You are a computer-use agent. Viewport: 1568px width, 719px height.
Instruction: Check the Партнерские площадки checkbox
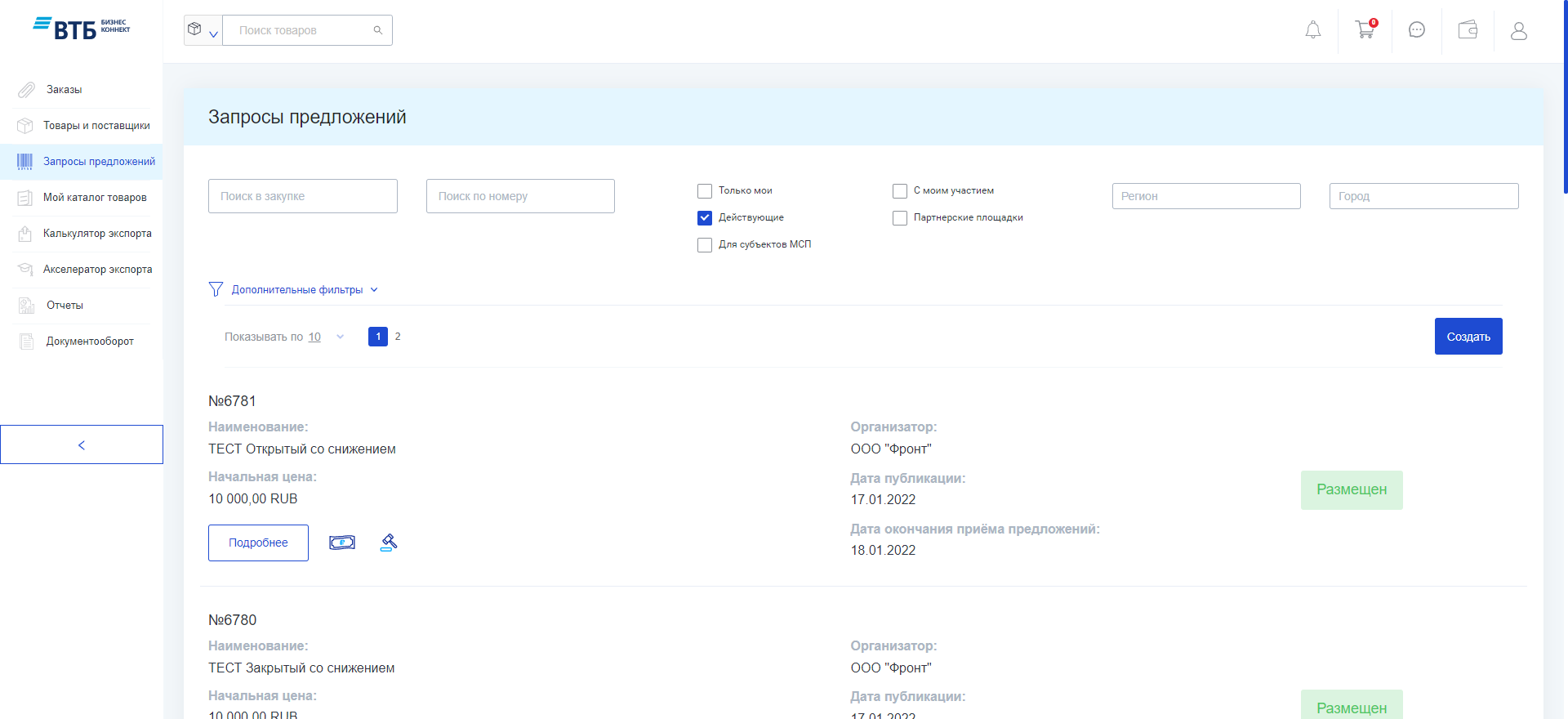(x=900, y=218)
